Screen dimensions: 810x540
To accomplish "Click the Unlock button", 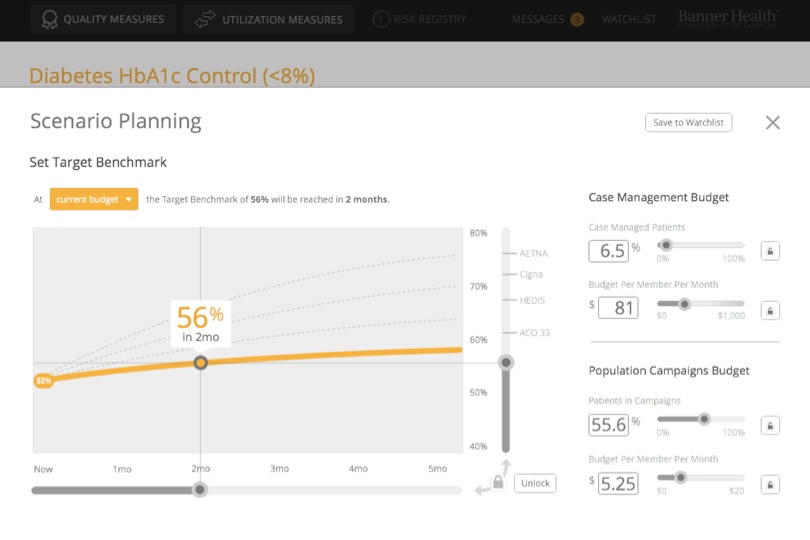I will 535,483.
